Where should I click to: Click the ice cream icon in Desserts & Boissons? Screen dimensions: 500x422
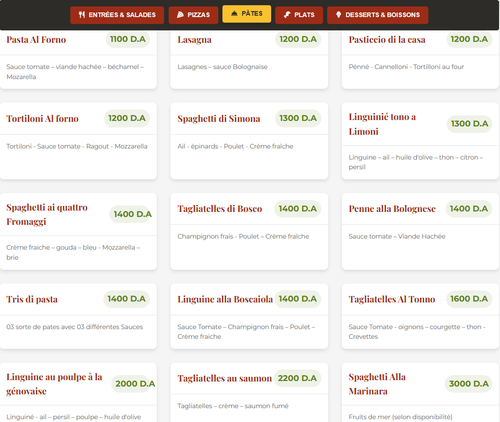tap(338, 15)
